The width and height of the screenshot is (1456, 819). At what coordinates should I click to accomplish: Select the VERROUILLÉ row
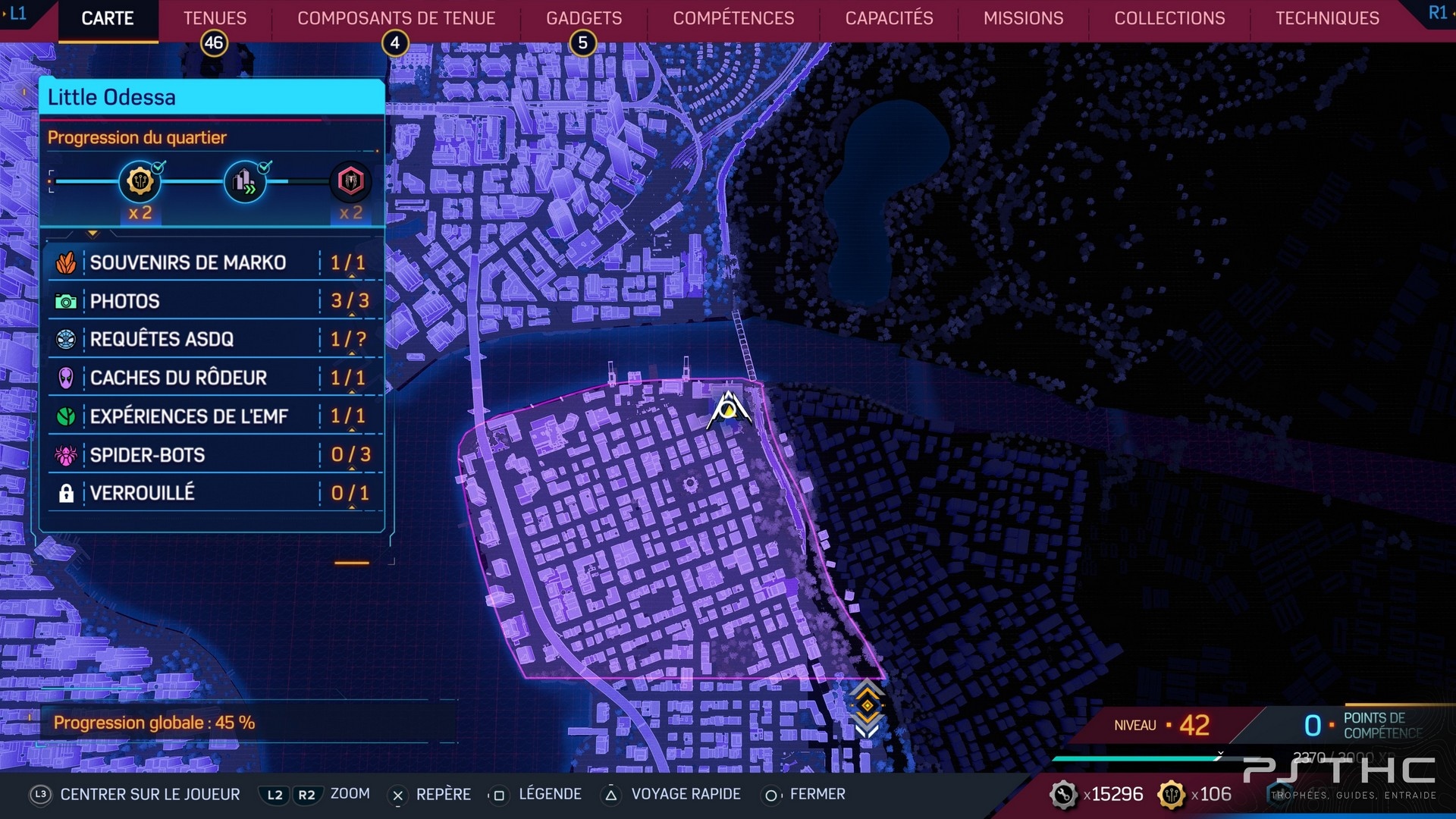[x=215, y=493]
